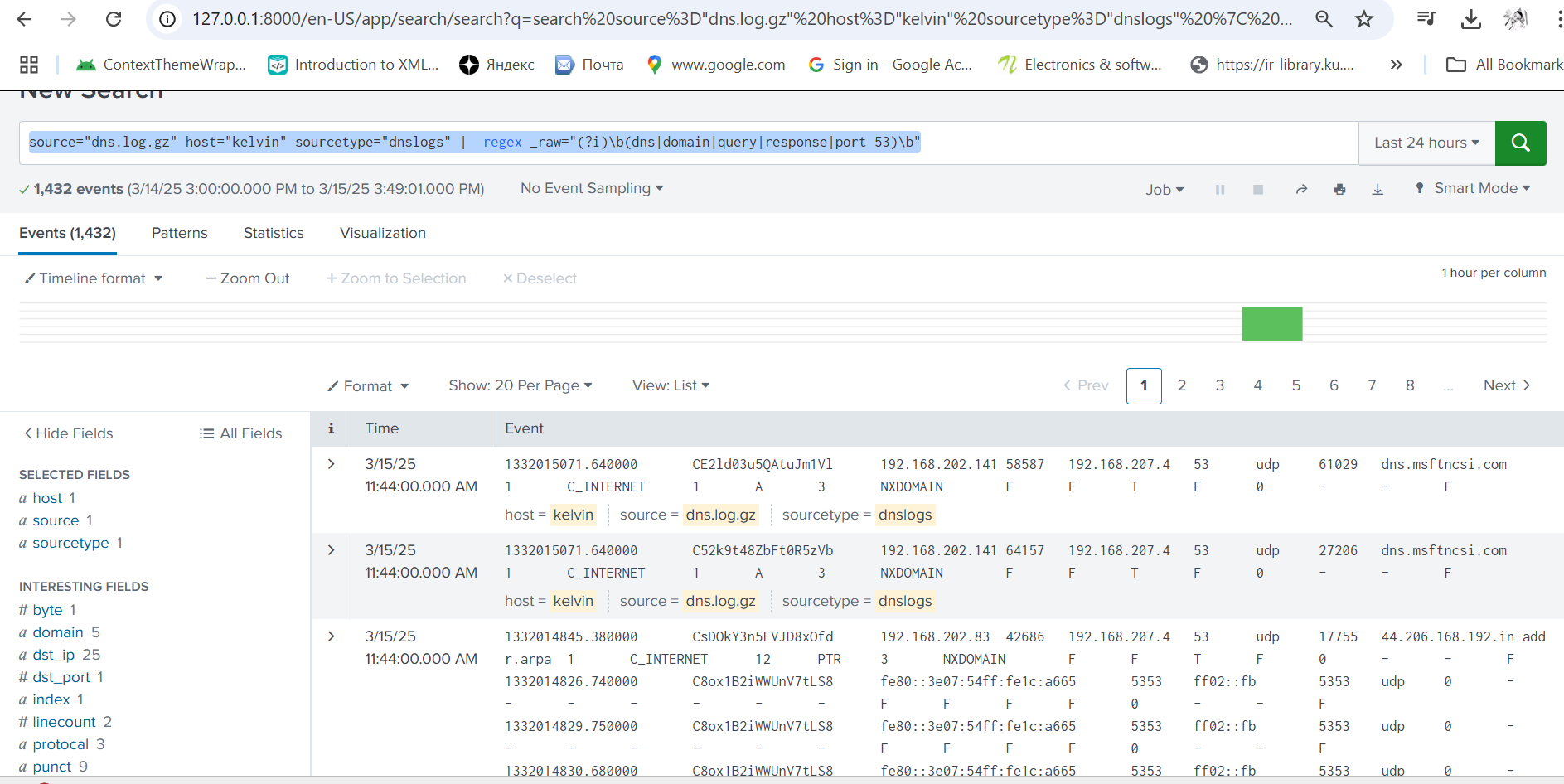
Task: Open Timeline format dropdown
Action: coord(93,278)
